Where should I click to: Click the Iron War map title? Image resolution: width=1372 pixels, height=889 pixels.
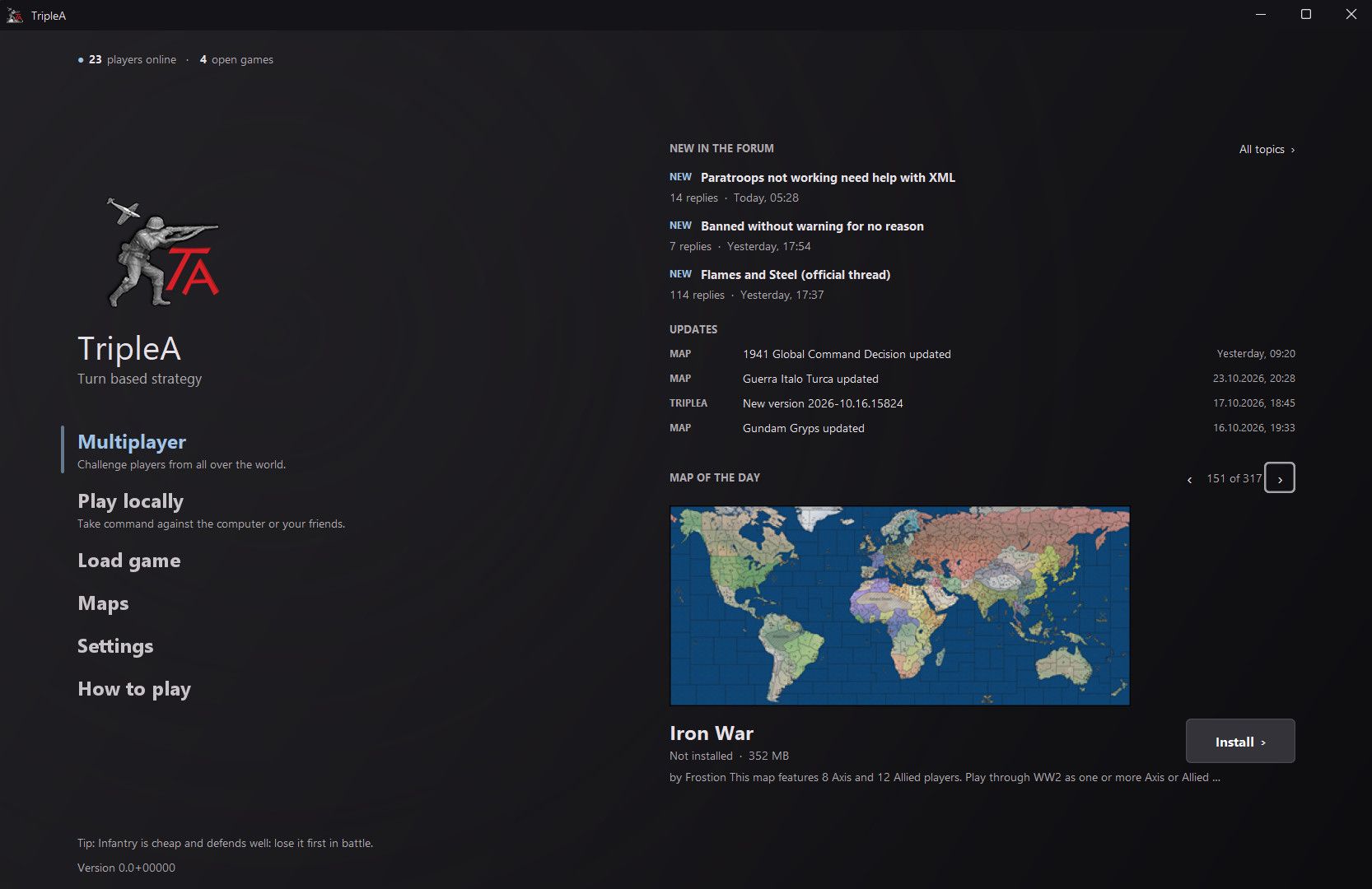[712, 733]
